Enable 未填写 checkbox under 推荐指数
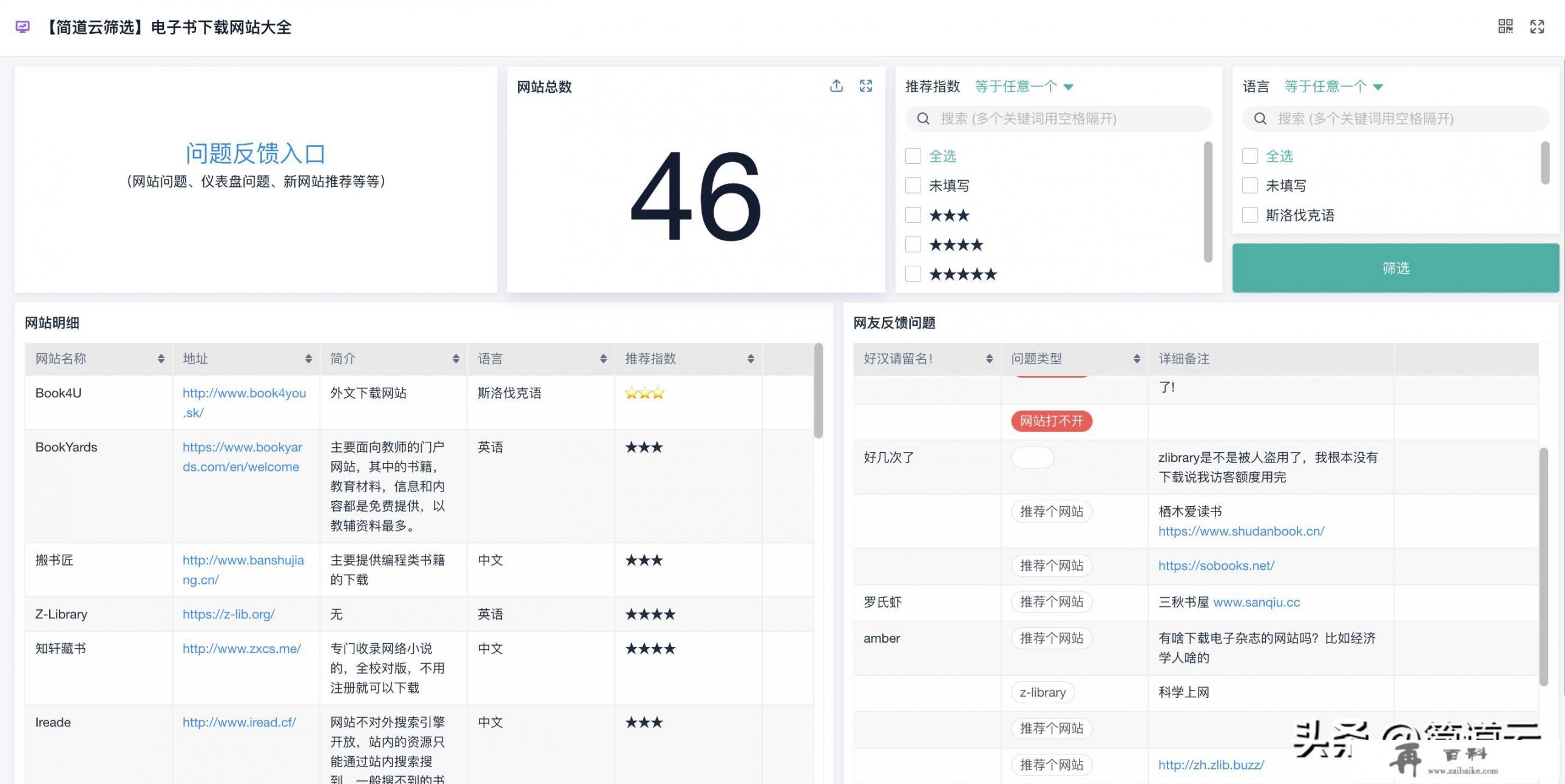Image resolution: width=1565 pixels, height=784 pixels. tap(913, 185)
